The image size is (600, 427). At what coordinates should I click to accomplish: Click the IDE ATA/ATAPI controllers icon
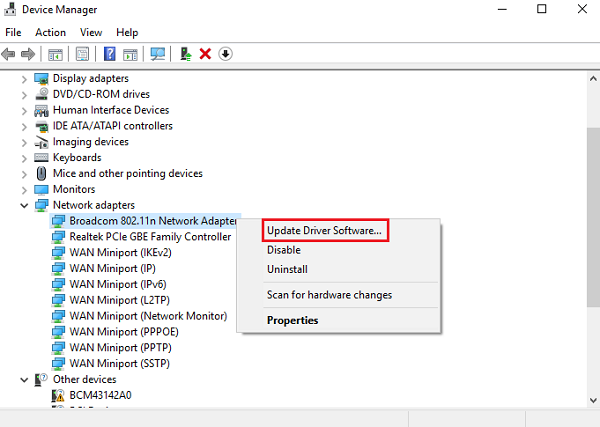[x=41, y=126]
